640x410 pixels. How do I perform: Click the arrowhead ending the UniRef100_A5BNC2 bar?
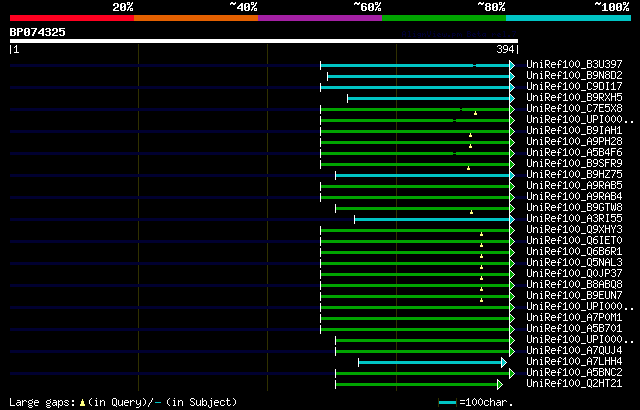tap(512, 374)
